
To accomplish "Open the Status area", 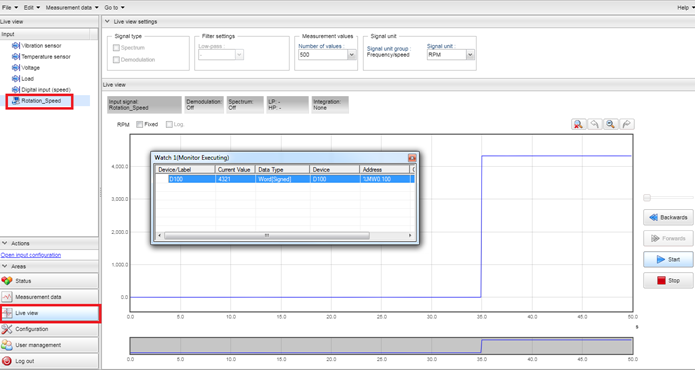I will (49, 281).
